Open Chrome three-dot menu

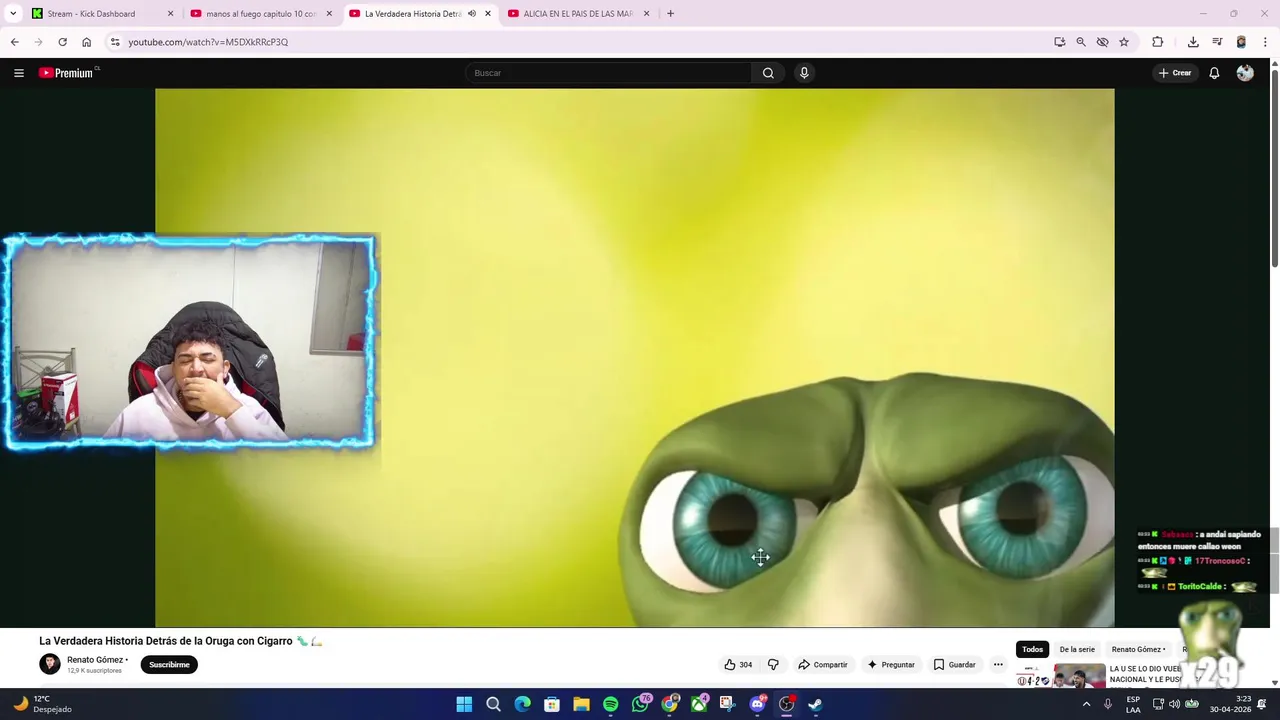[1265, 42]
